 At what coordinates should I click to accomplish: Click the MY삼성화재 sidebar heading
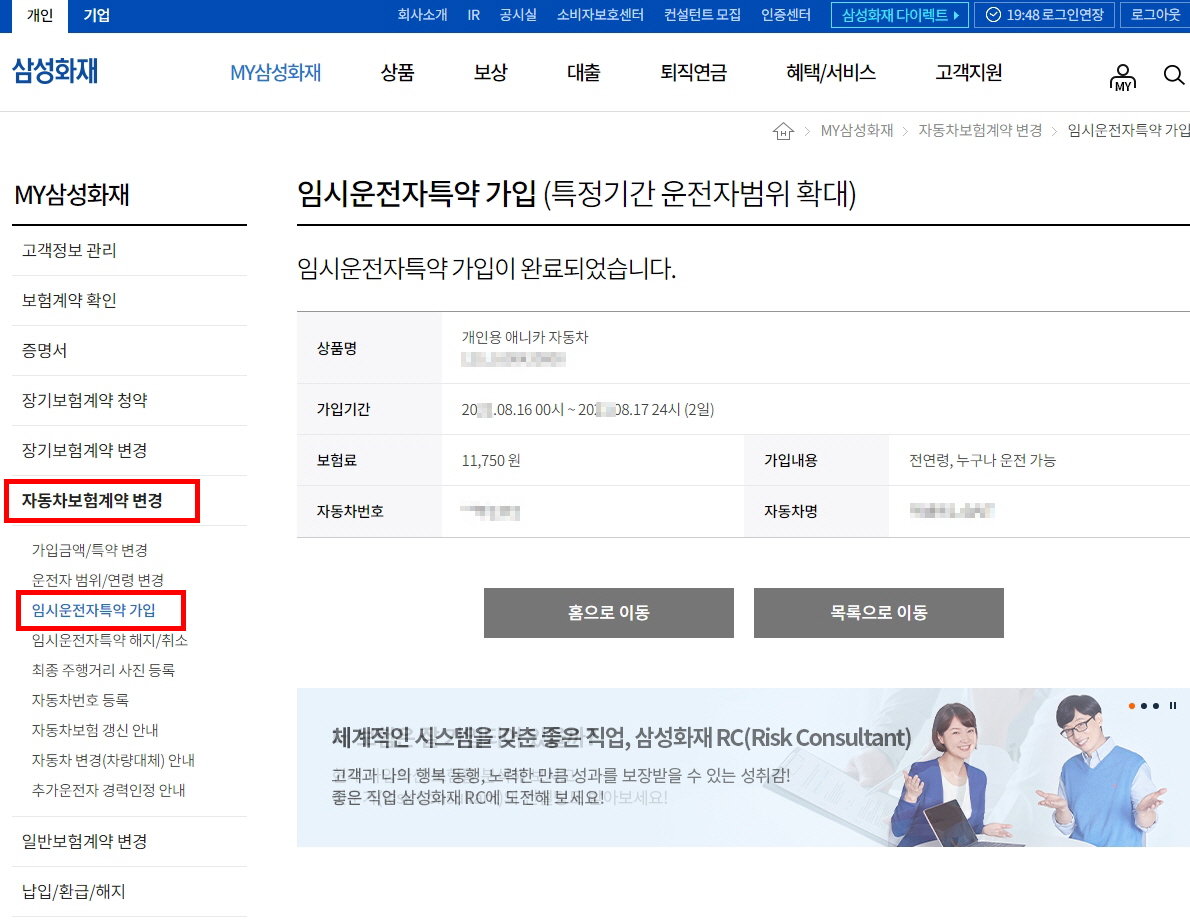(x=72, y=195)
